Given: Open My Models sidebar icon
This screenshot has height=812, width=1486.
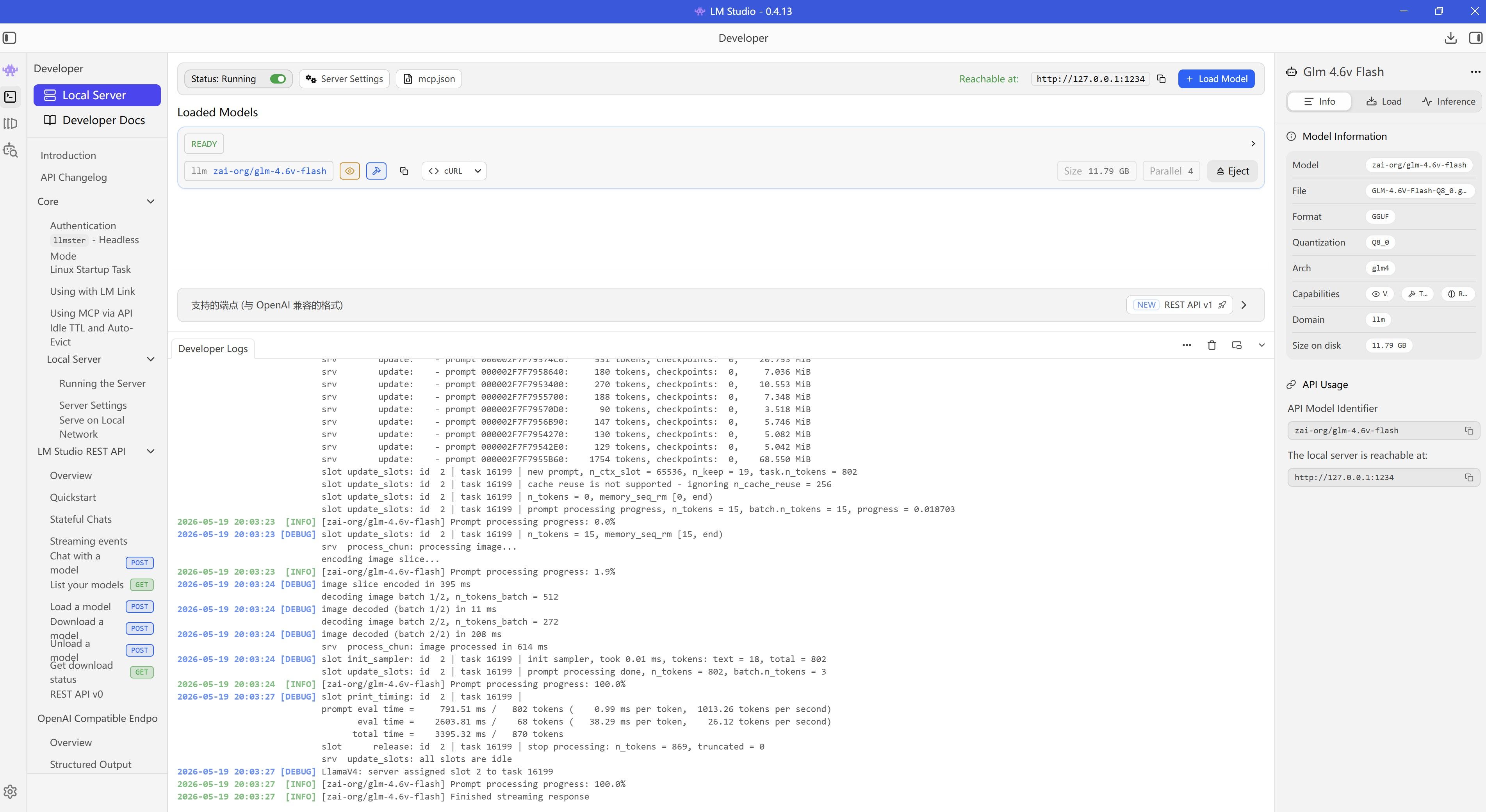Looking at the screenshot, I should pos(11,123).
